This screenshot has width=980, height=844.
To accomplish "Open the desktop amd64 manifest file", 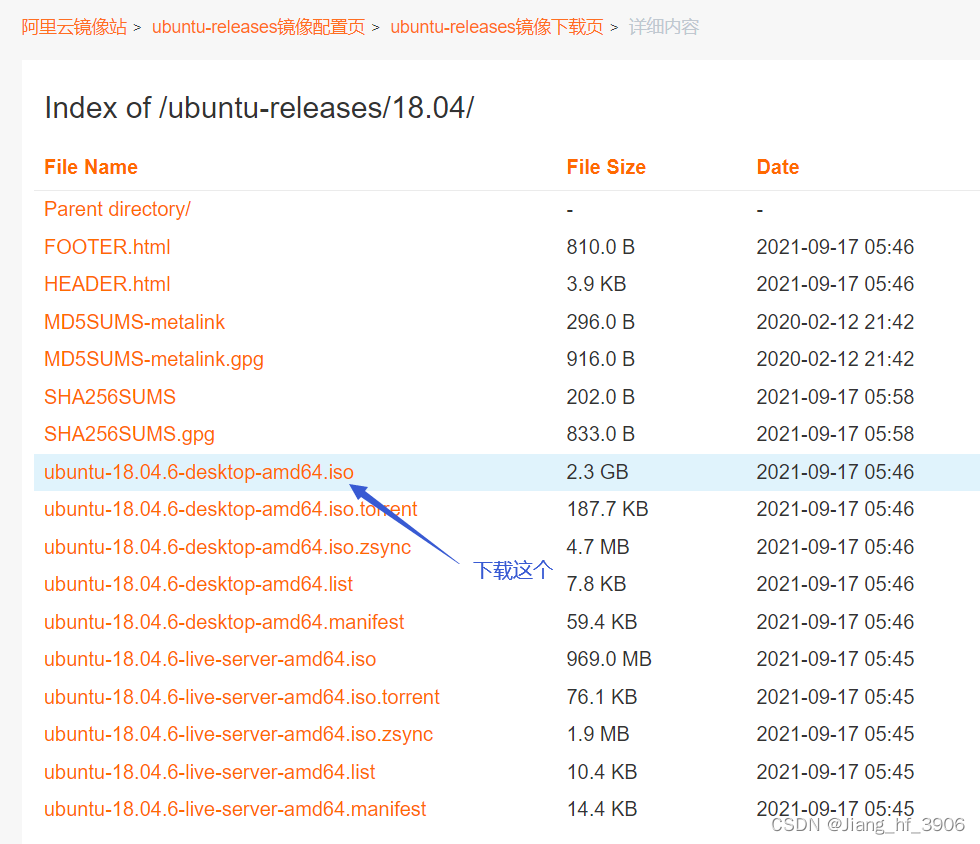I will click(224, 621).
